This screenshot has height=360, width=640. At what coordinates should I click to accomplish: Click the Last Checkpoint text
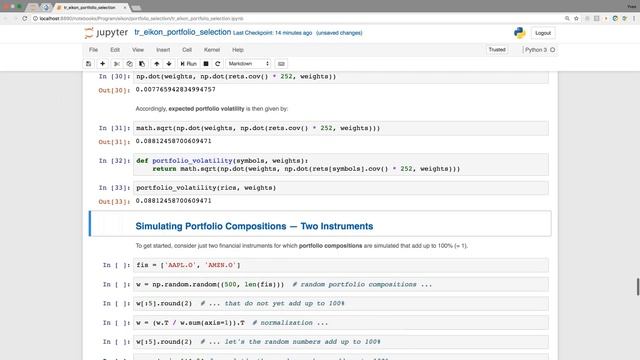coord(272,33)
